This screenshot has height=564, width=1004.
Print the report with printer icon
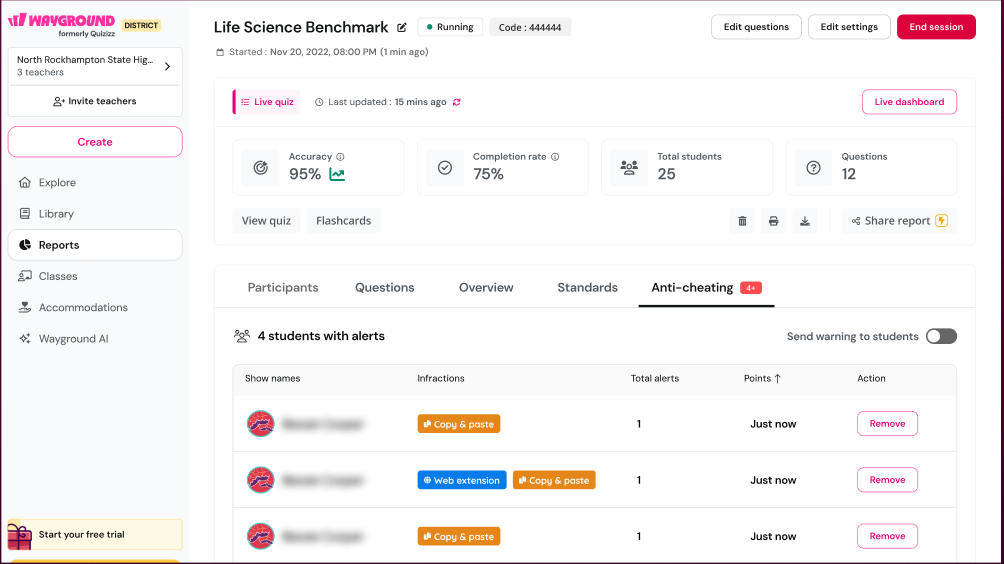[x=773, y=221]
